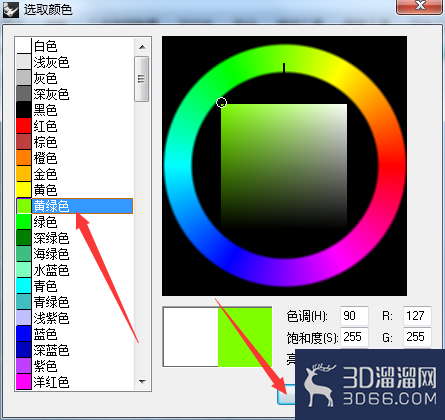The width and height of the screenshot is (445, 420).
Task: Select the highlighted 黄绿色 list entry
Action: [75, 206]
